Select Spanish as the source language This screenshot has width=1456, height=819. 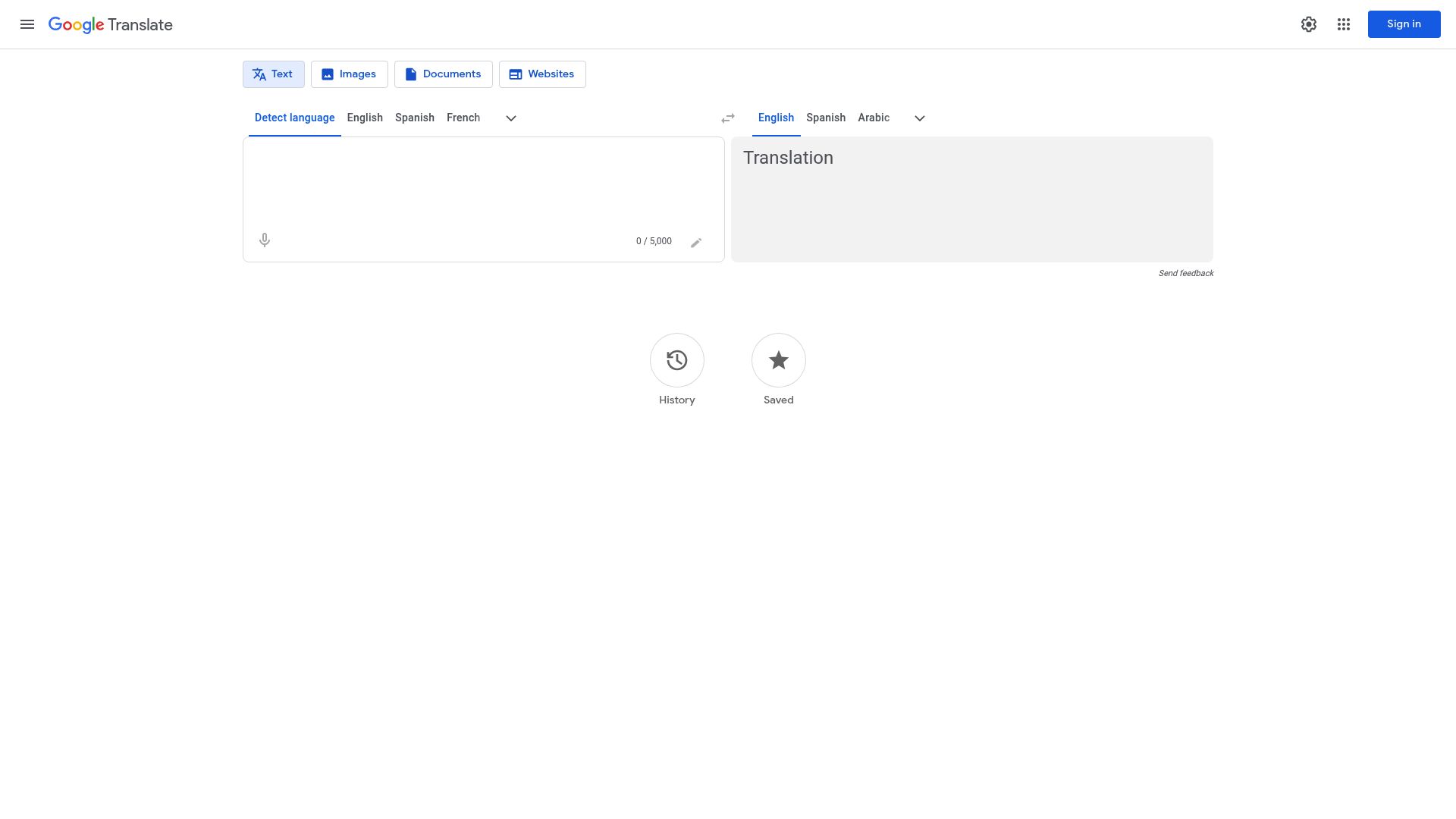pos(414,118)
